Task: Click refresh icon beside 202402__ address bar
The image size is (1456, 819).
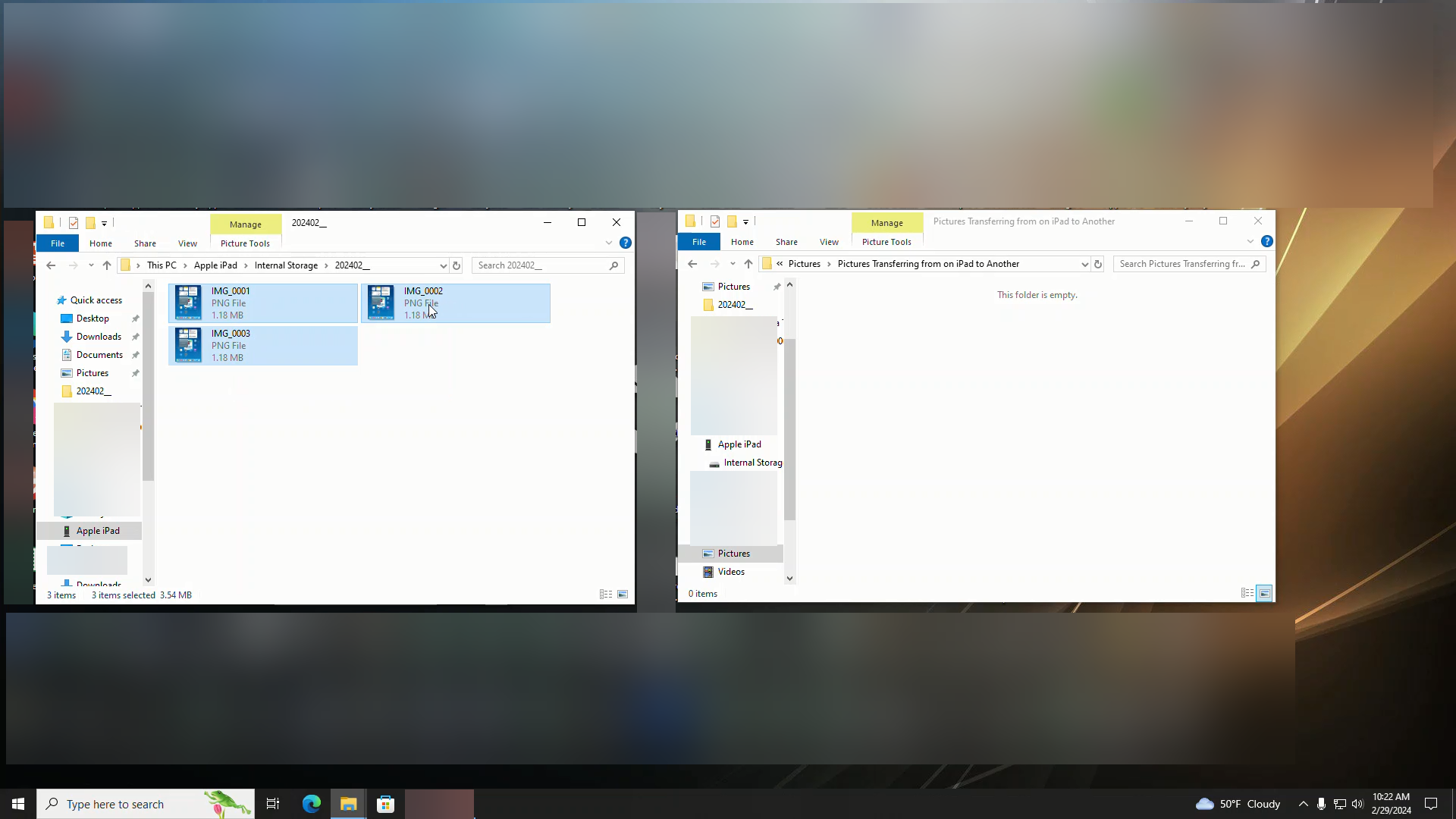Action: (x=457, y=265)
